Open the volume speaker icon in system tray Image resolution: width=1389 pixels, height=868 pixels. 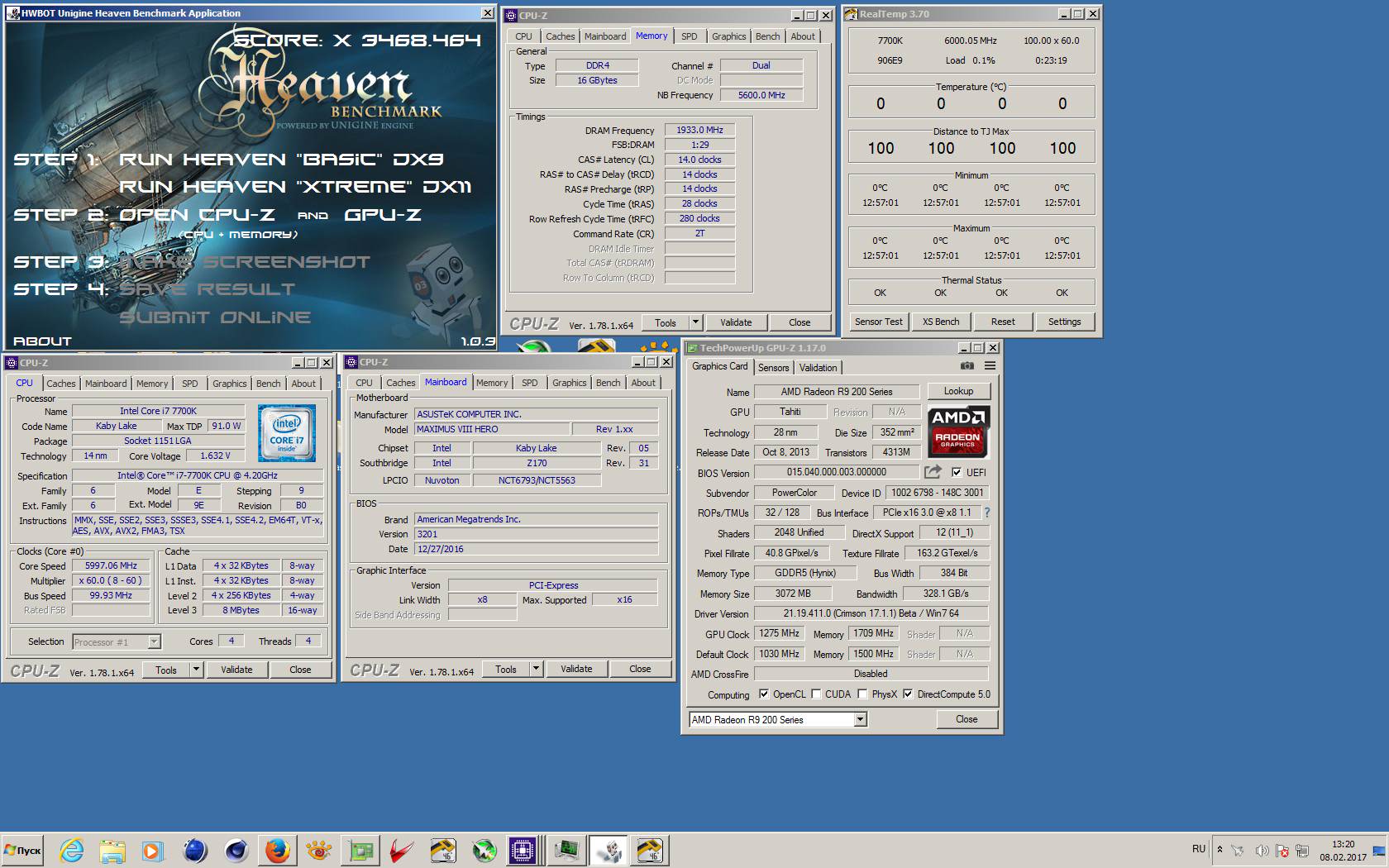(x=1262, y=850)
